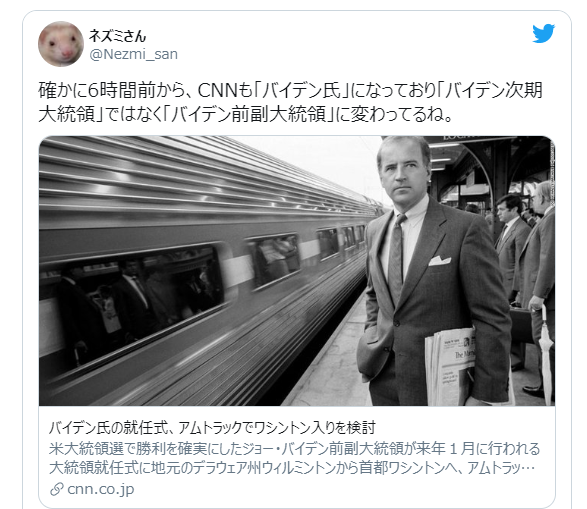The image size is (587, 509).
Task: Click headline バイデン氏の就任式、アムトラックでワシントン入りを検討
Action: (212, 427)
